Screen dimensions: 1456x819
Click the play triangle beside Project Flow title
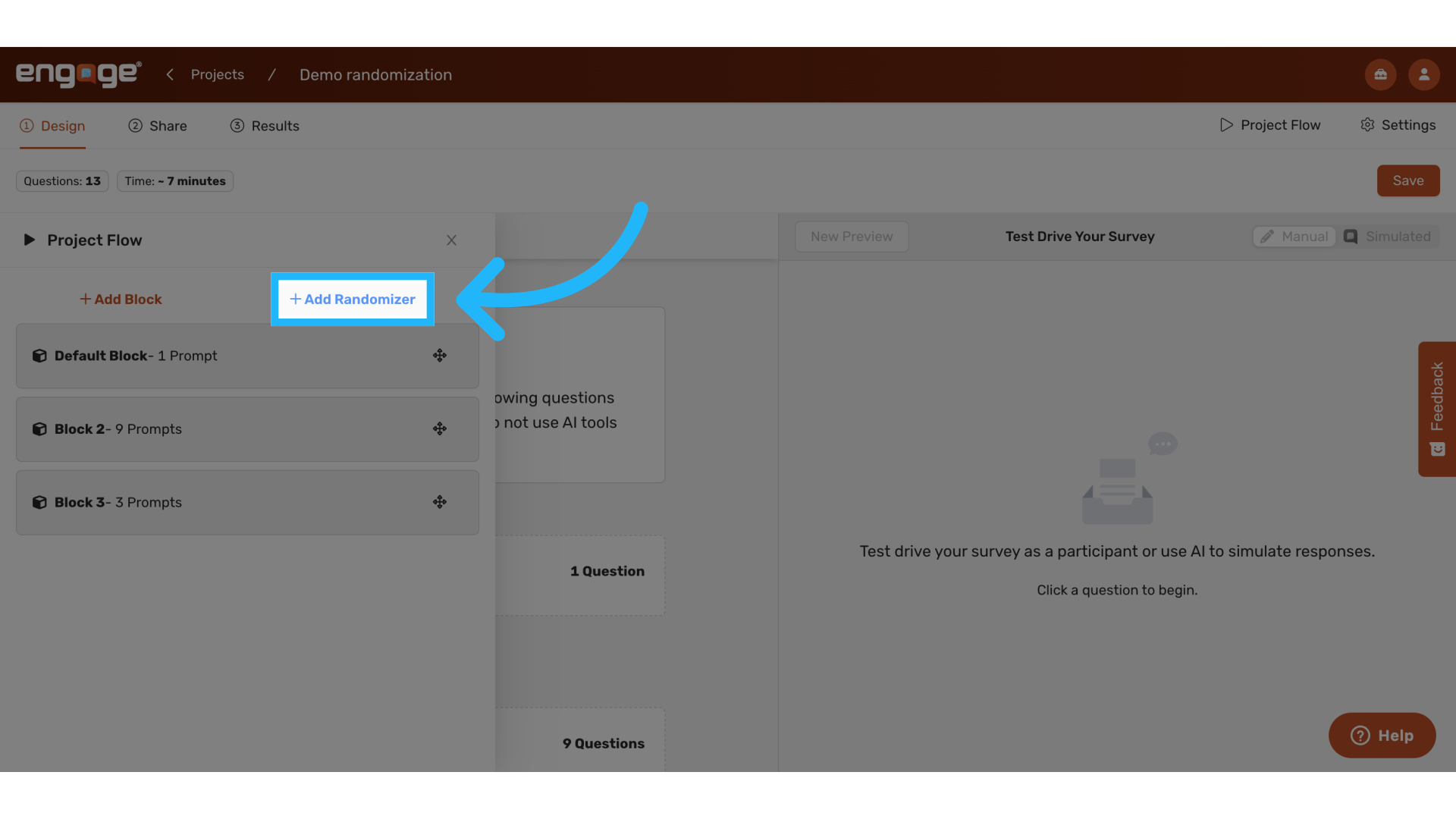tap(29, 240)
